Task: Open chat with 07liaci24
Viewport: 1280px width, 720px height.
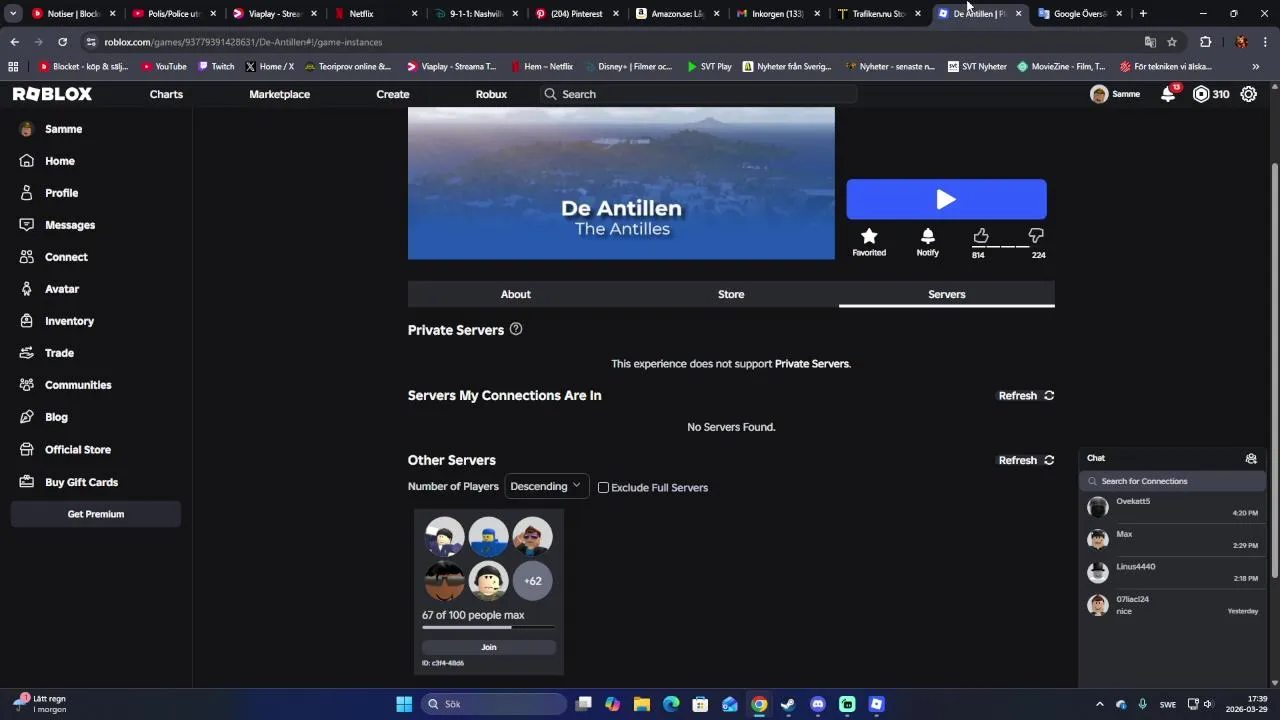Action: (1172, 605)
